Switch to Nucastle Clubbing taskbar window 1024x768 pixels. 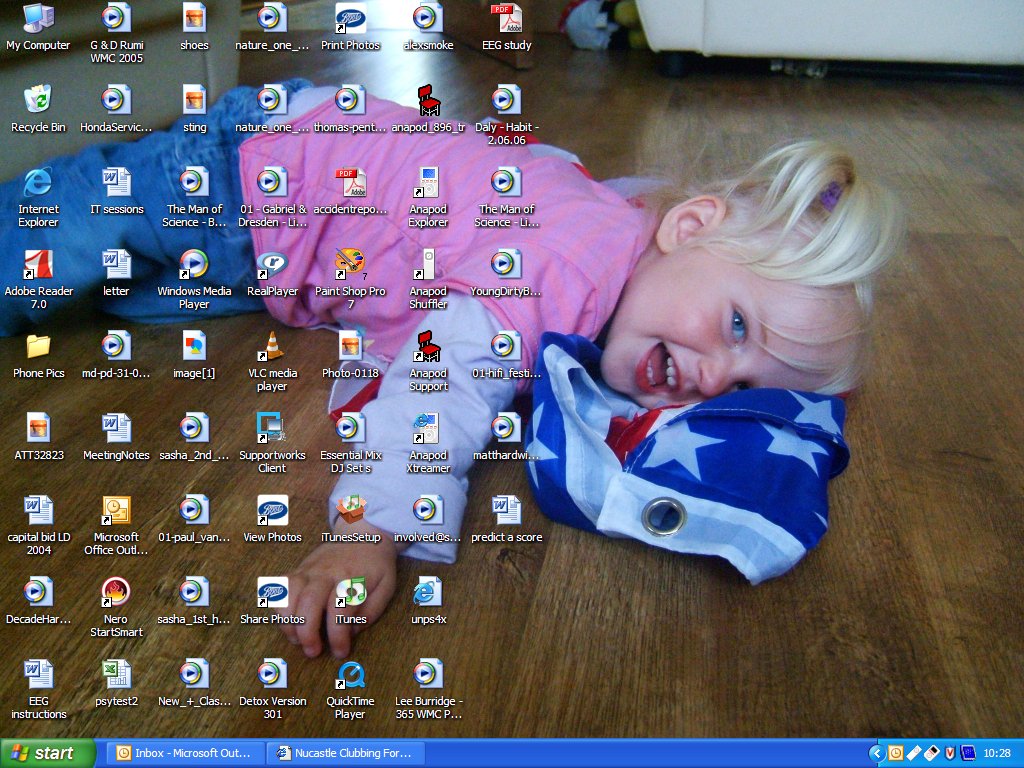click(347, 753)
